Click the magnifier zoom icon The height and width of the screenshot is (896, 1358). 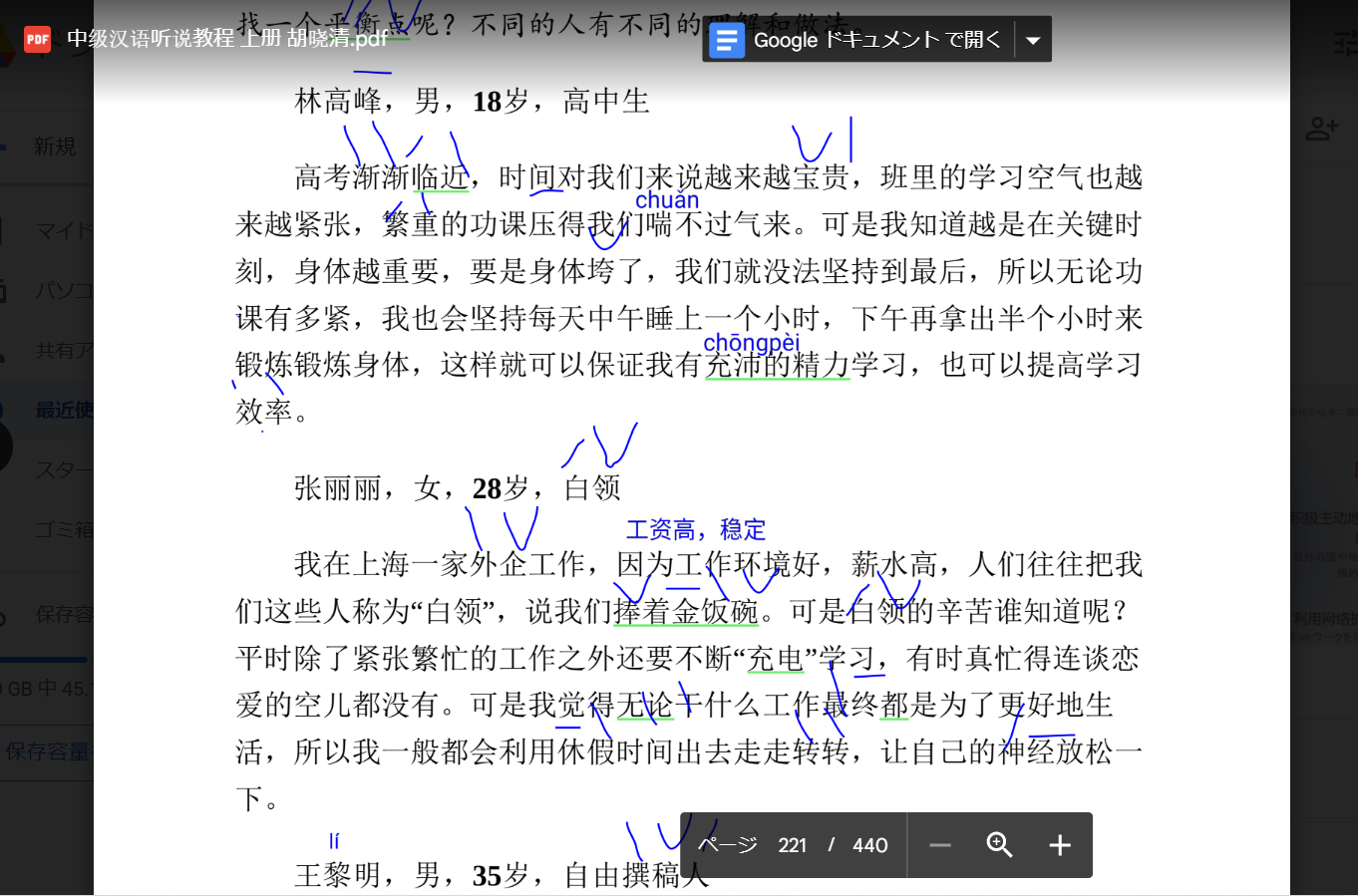click(x=999, y=845)
